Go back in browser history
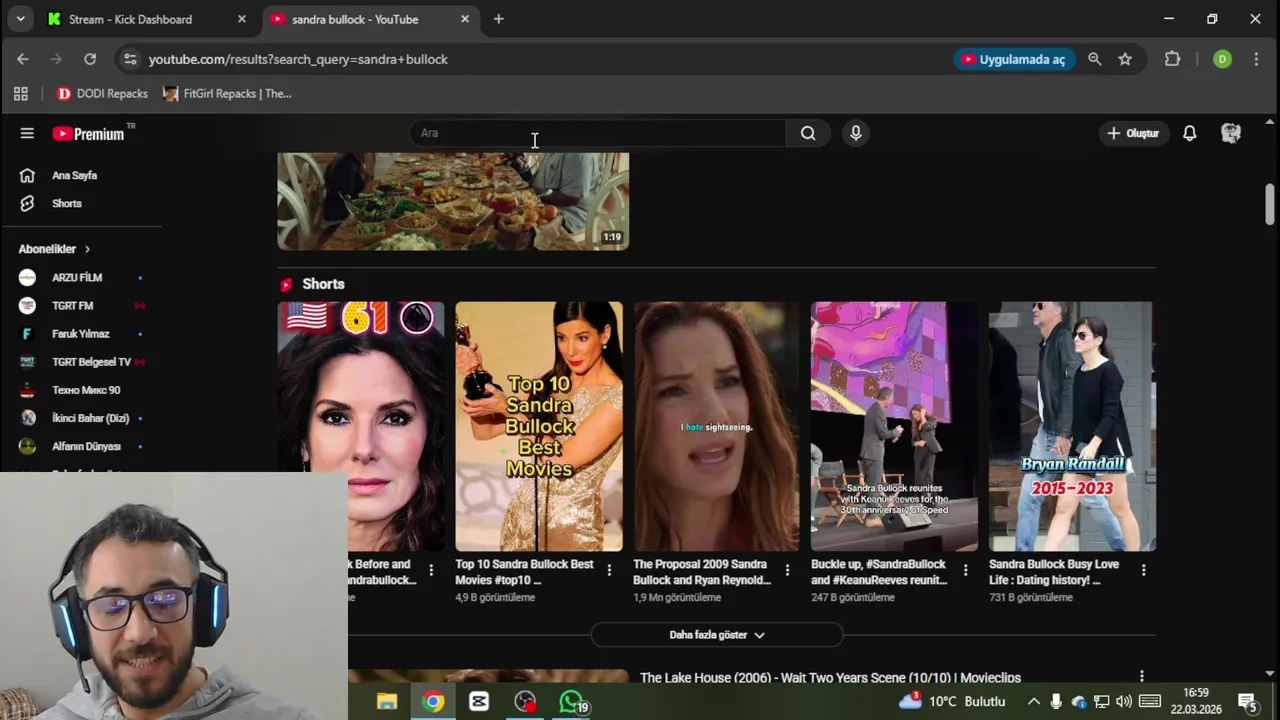The height and width of the screenshot is (720, 1280). click(22, 59)
